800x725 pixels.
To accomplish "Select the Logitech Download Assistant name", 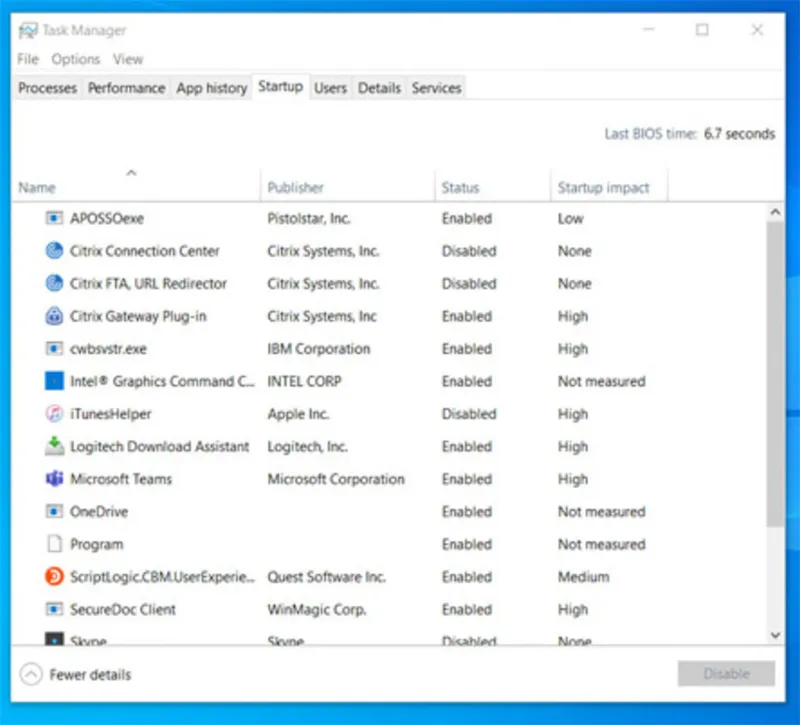I will [159, 446].
